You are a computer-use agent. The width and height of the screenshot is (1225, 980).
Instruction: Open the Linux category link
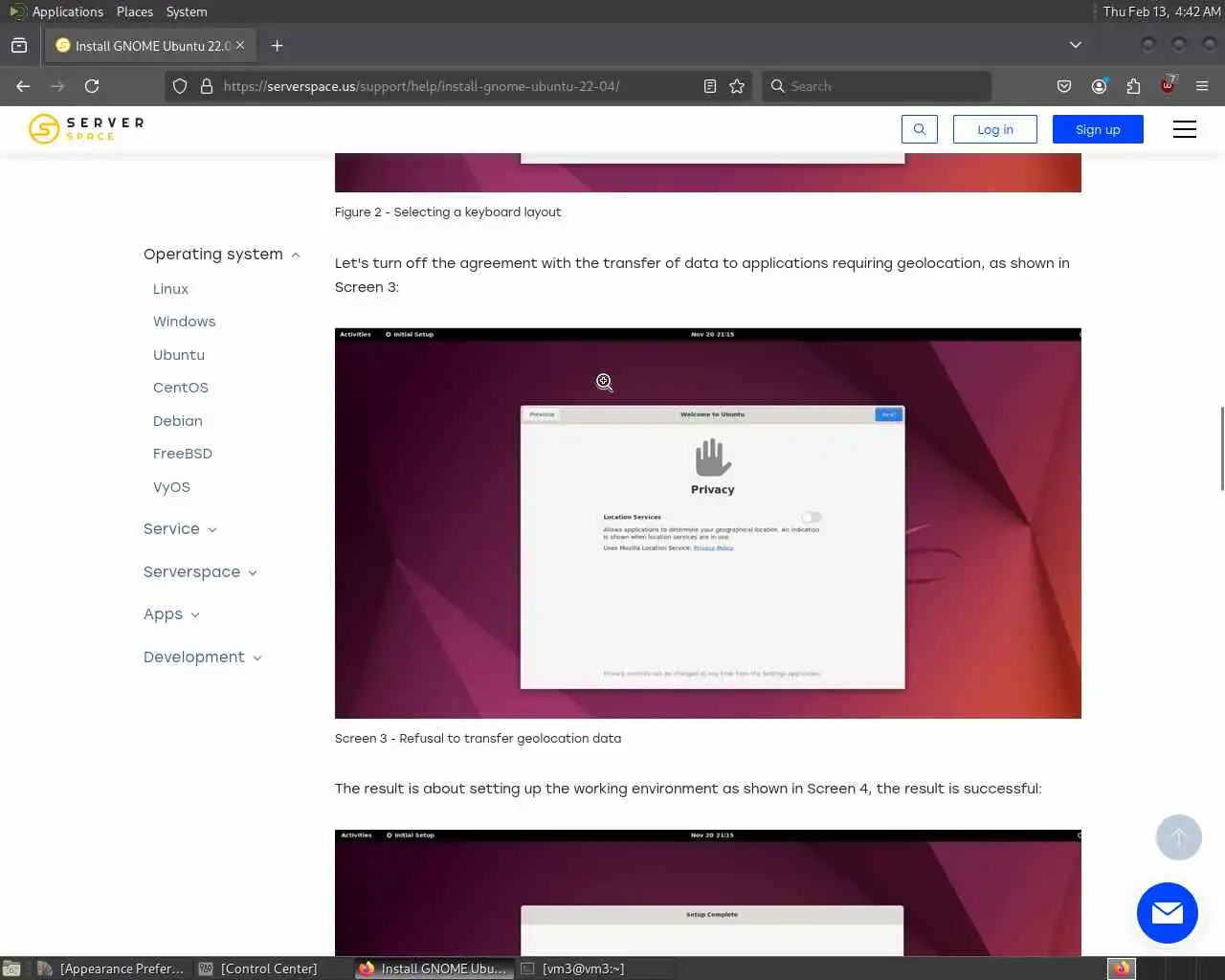[x=170, y=289]
